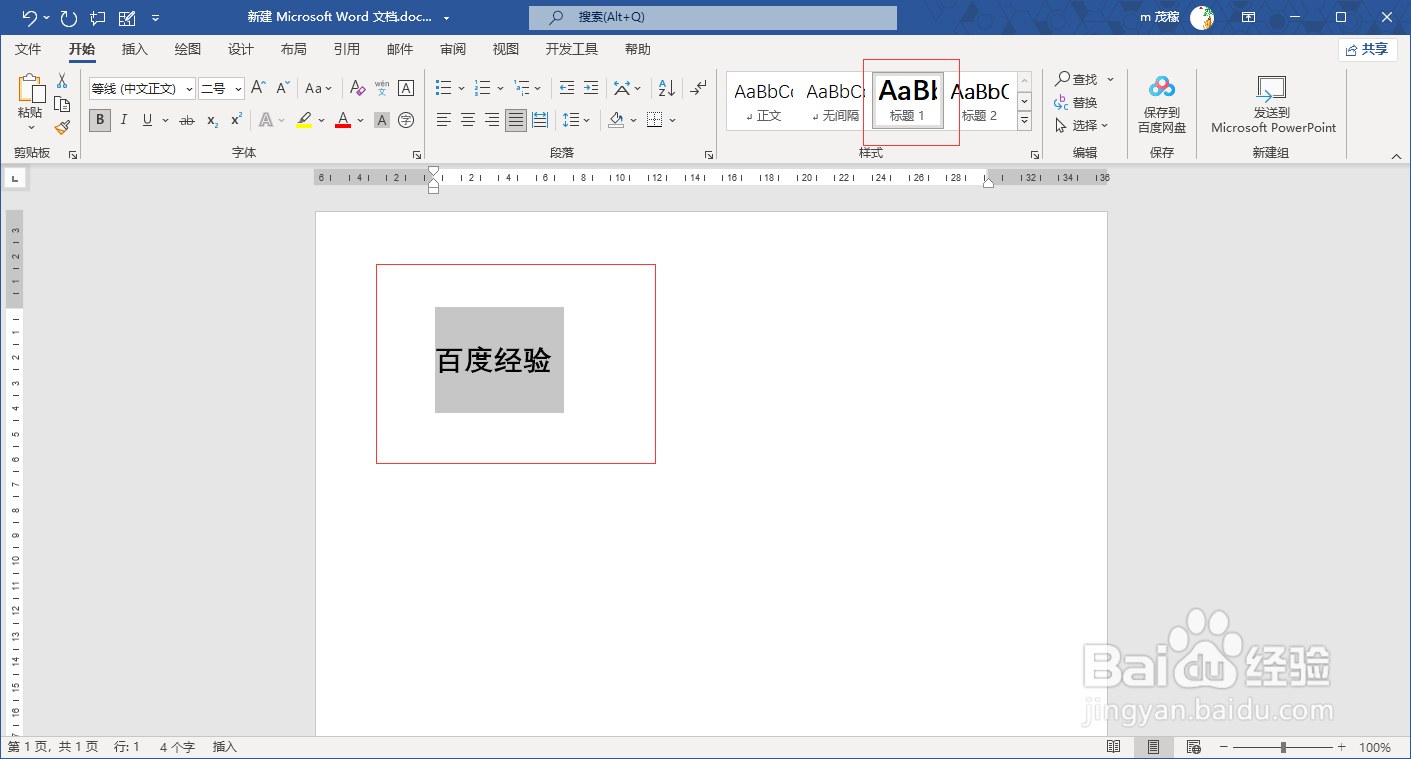Align text right icon
Viewport: 1411px width, 759px height.
tap(492, 120)
